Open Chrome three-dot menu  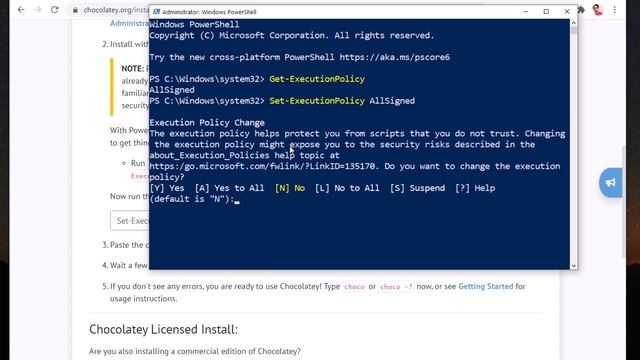(615, 10)
